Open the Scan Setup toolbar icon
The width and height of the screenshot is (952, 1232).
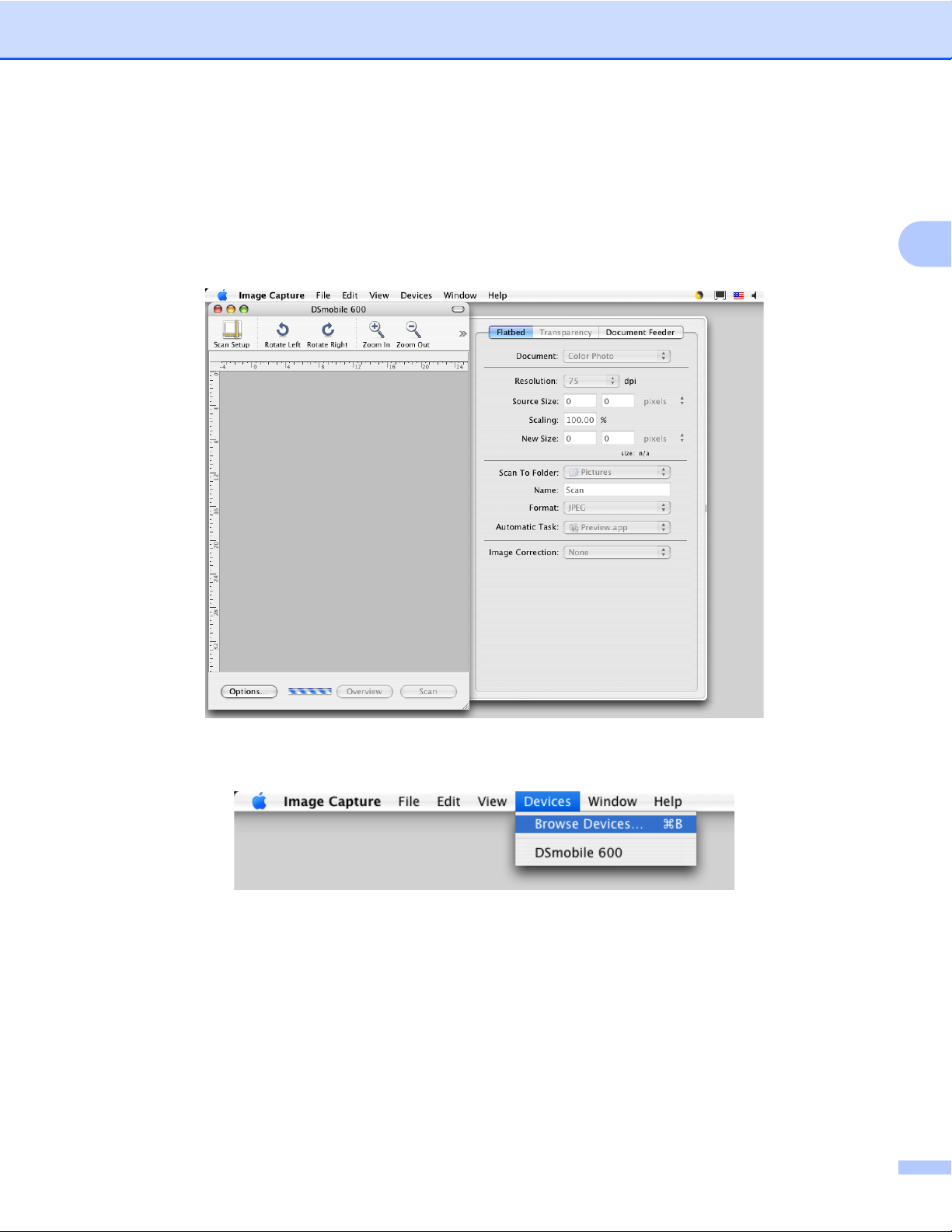(x=232, y=334)
